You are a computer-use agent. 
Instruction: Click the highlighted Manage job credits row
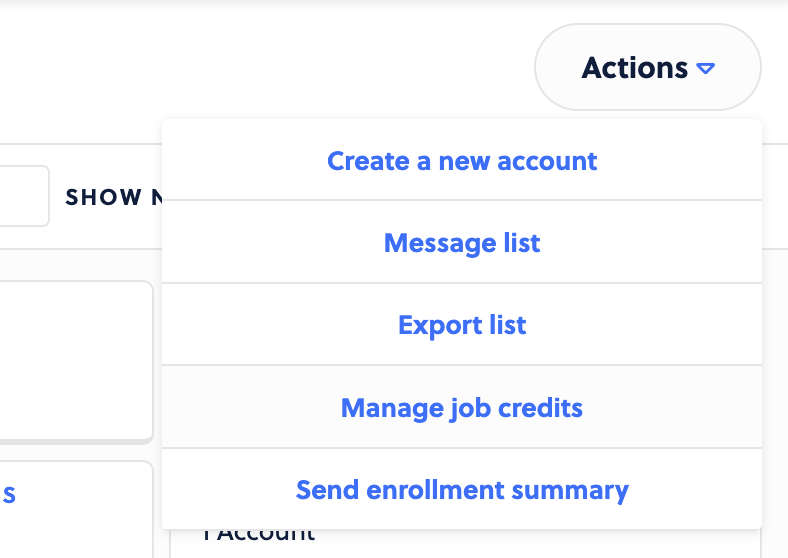tap(462, 407)
